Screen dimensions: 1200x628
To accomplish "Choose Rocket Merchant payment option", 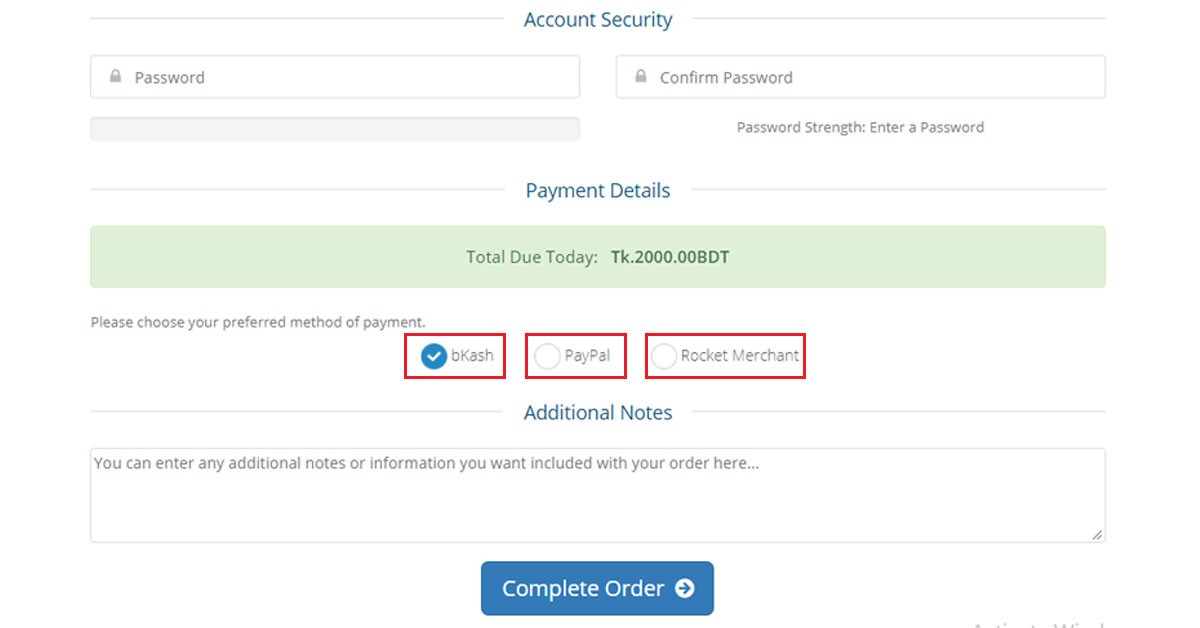I will (664, 355).
